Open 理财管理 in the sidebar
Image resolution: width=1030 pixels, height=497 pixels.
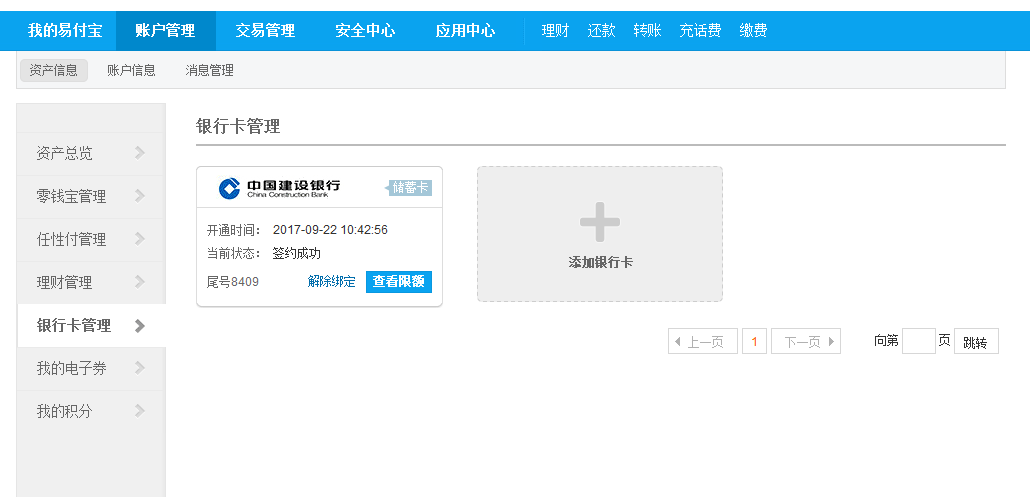(91, 282)
